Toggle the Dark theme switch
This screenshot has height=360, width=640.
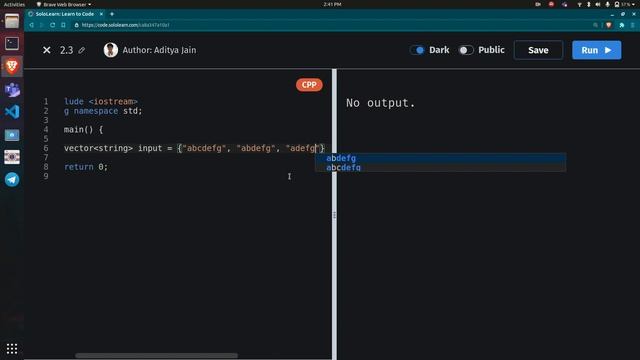[x=417, y=50]
